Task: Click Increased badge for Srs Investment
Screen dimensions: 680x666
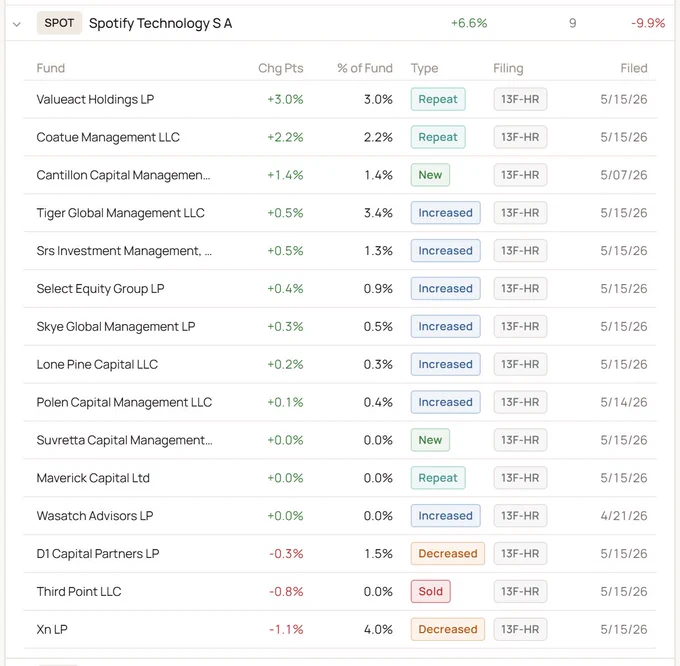Action: 445,251
